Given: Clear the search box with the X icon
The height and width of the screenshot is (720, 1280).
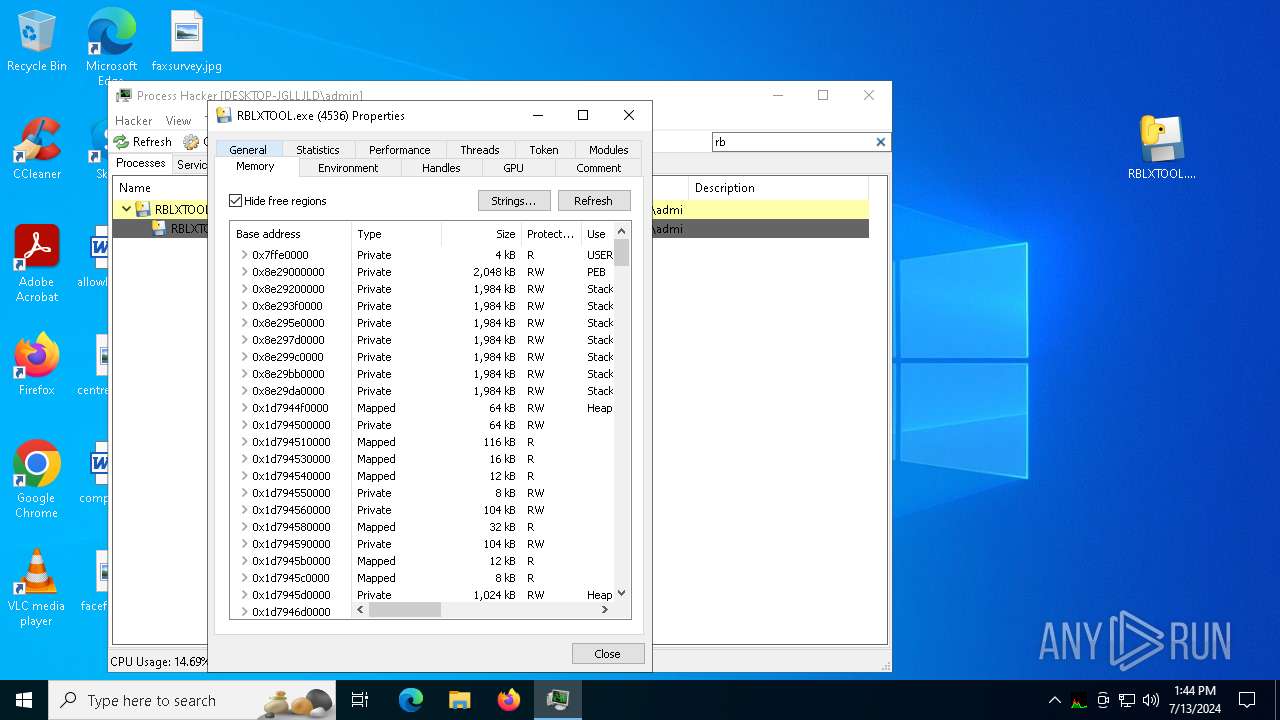Looking at the screenshot, I should point(880,142).
